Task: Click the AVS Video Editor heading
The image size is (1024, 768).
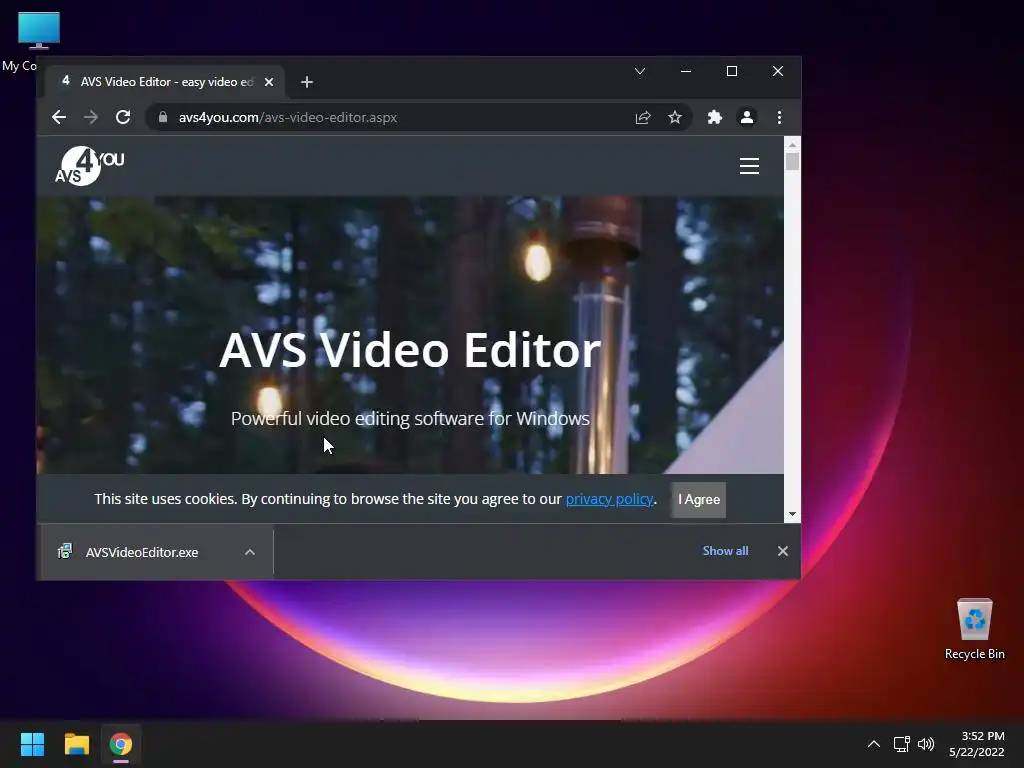Action: 409,350
